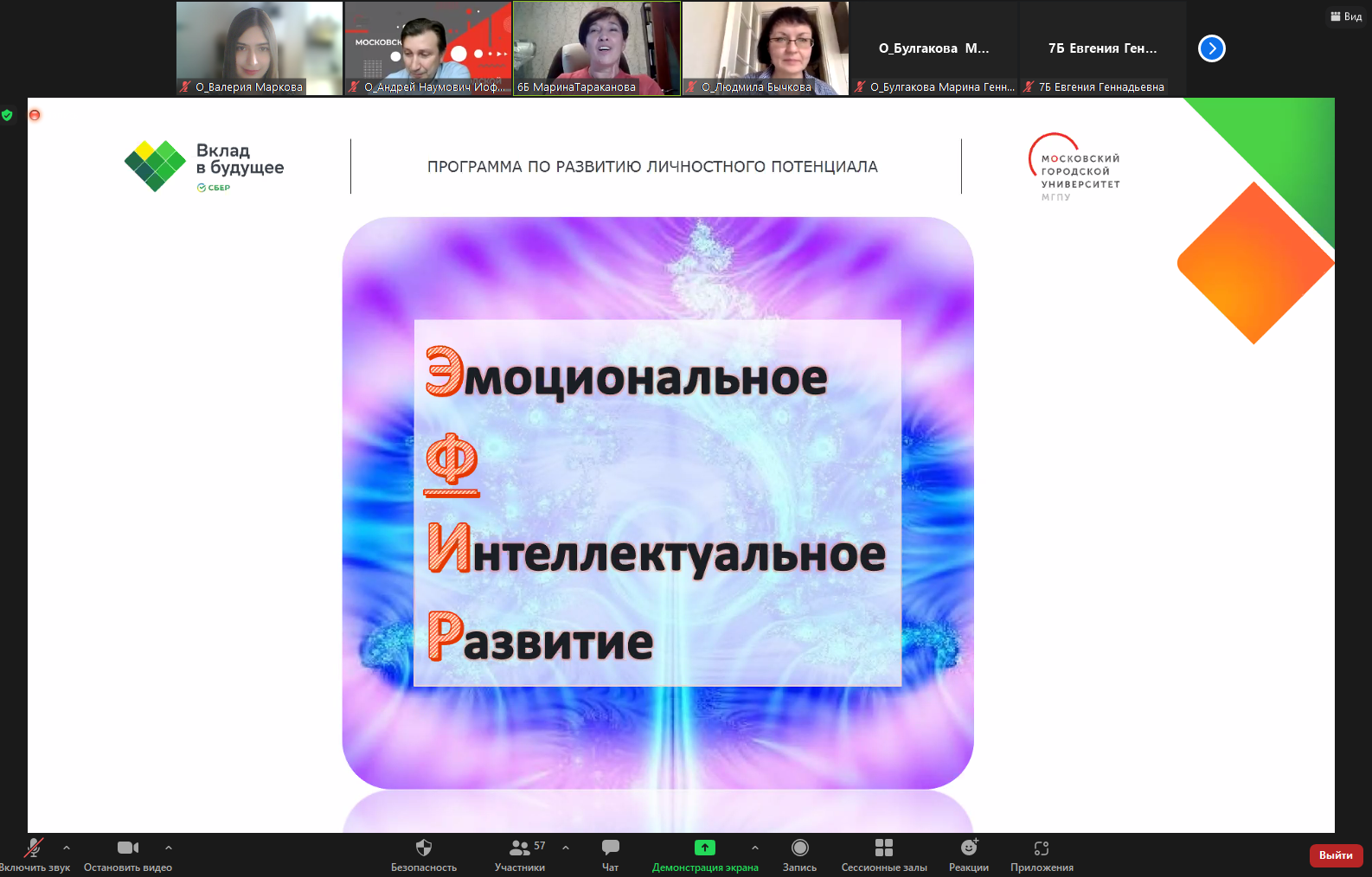
Task: Expand participants options arrow
Action: click(x=566, y=848)
